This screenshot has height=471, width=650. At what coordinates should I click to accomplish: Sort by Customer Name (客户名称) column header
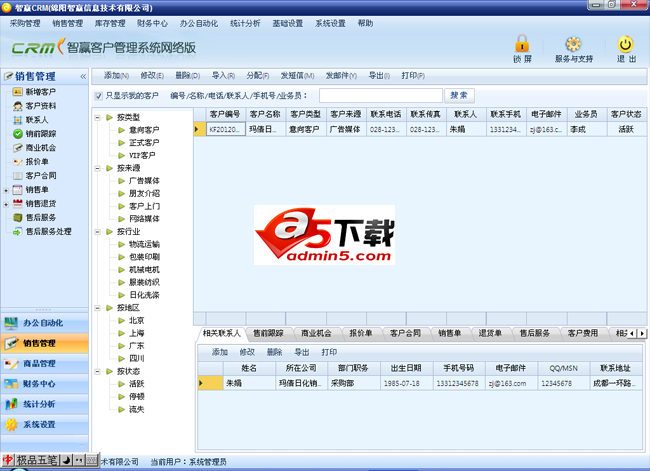click(265, 114)
